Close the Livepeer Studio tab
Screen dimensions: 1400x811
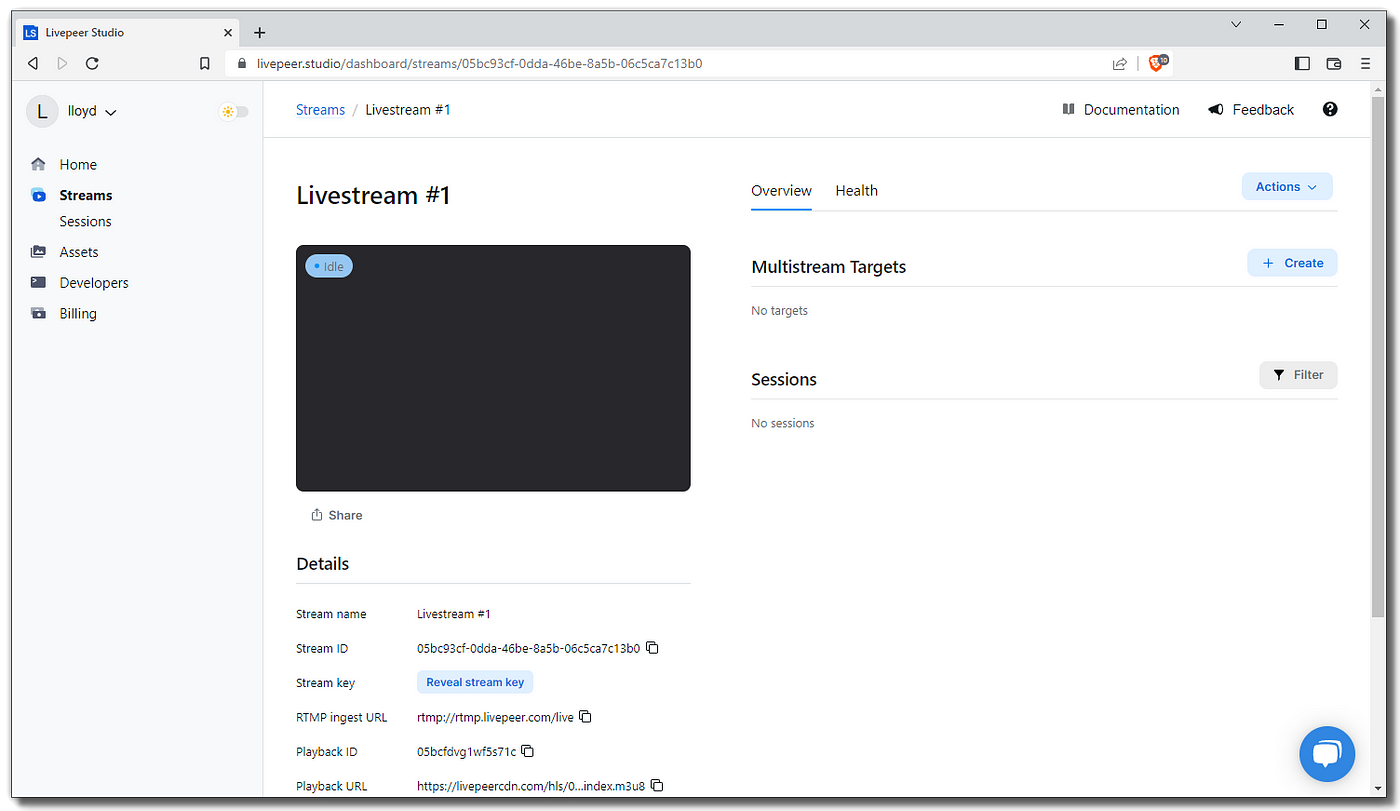coord(228,32)
